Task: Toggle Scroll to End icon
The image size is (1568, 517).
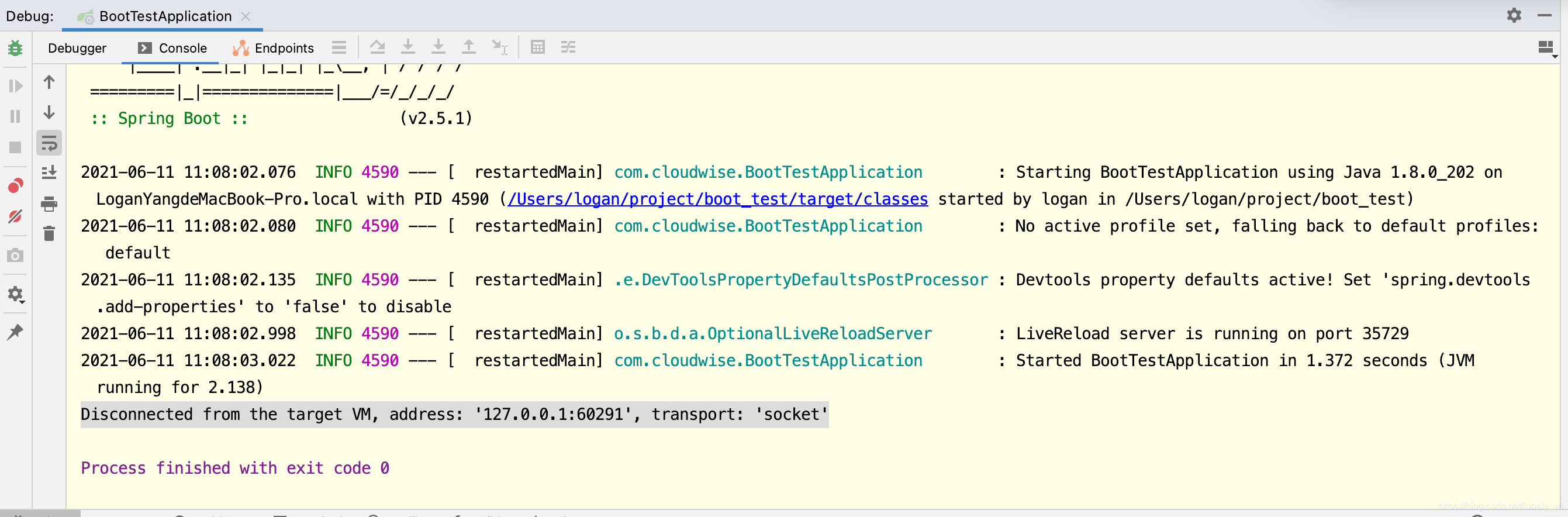Action: click(x=49, y=173)
